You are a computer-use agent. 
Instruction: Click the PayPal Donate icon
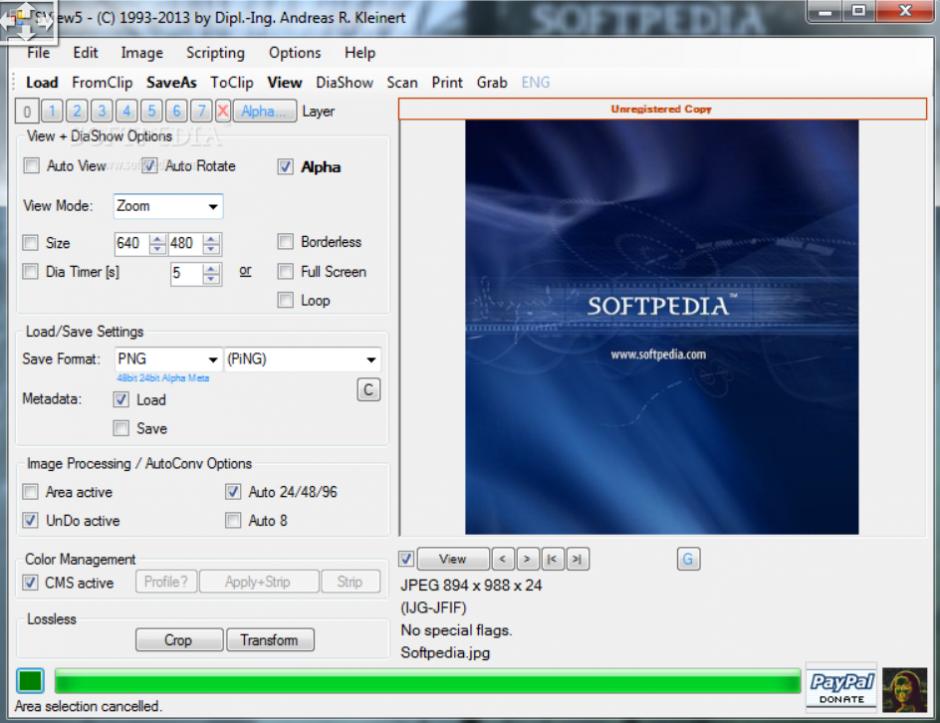pos(842,688)
